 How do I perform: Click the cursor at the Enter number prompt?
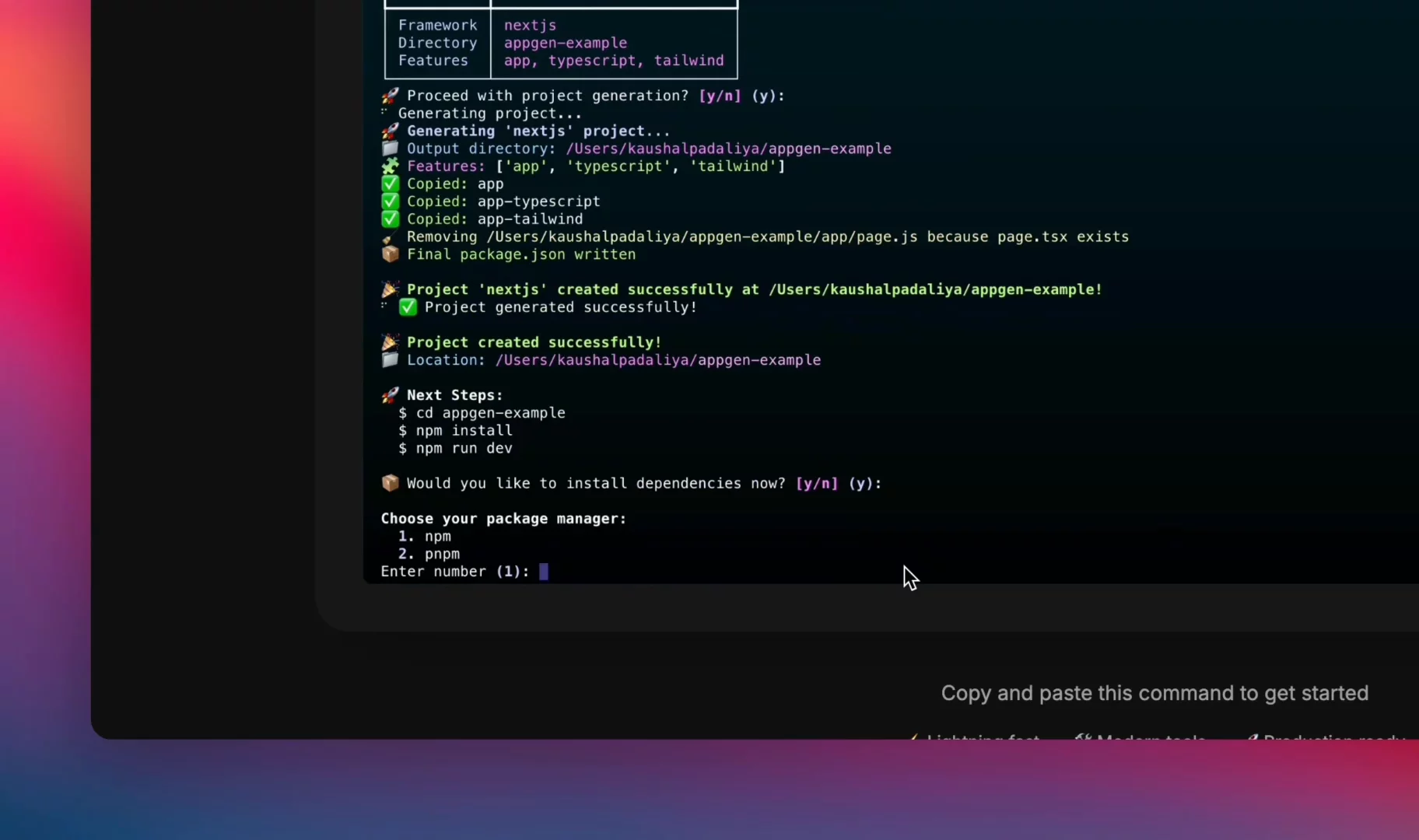[544, 572]
